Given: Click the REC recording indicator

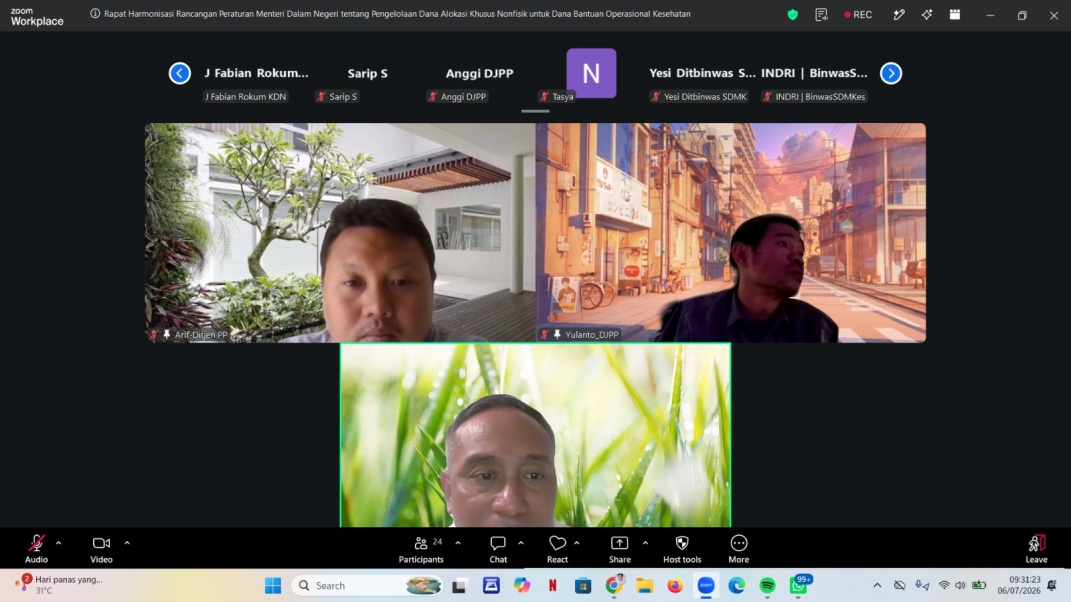Looking at the screenshot, I should click(858, 14).
